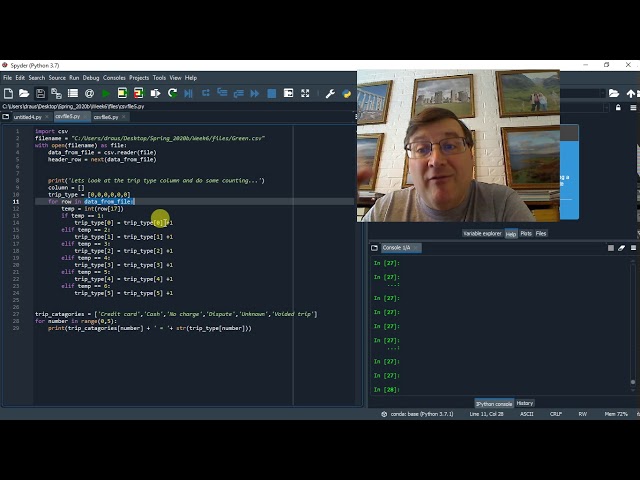The width and height of the screenshot is (640, 480).
Task: Switch to Files pane tab
Action: pos(541,233)
